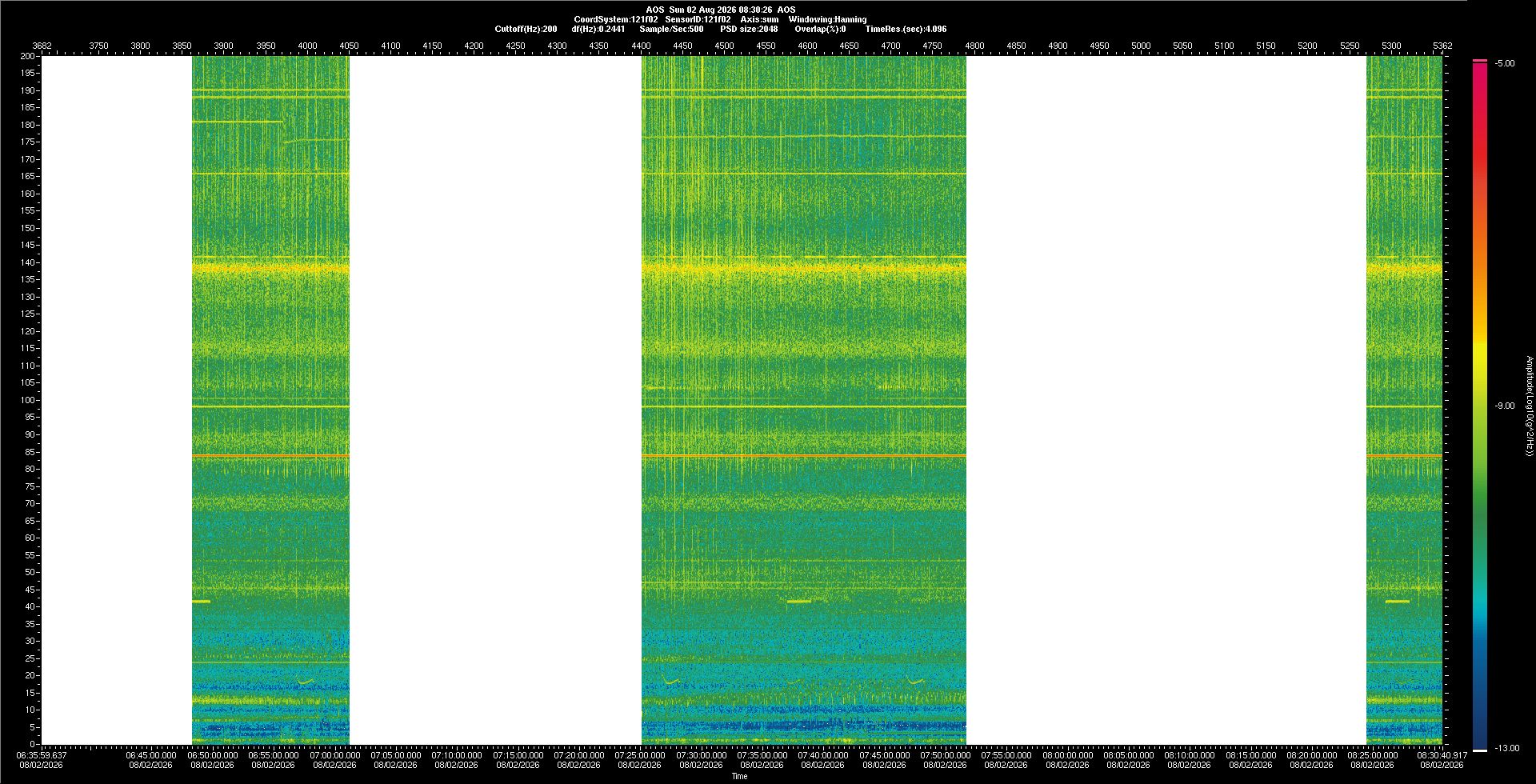Click the 200 Hz frequency axis label
The height and width of the screenshot is (784, 1536).
[x=28, y=56]
